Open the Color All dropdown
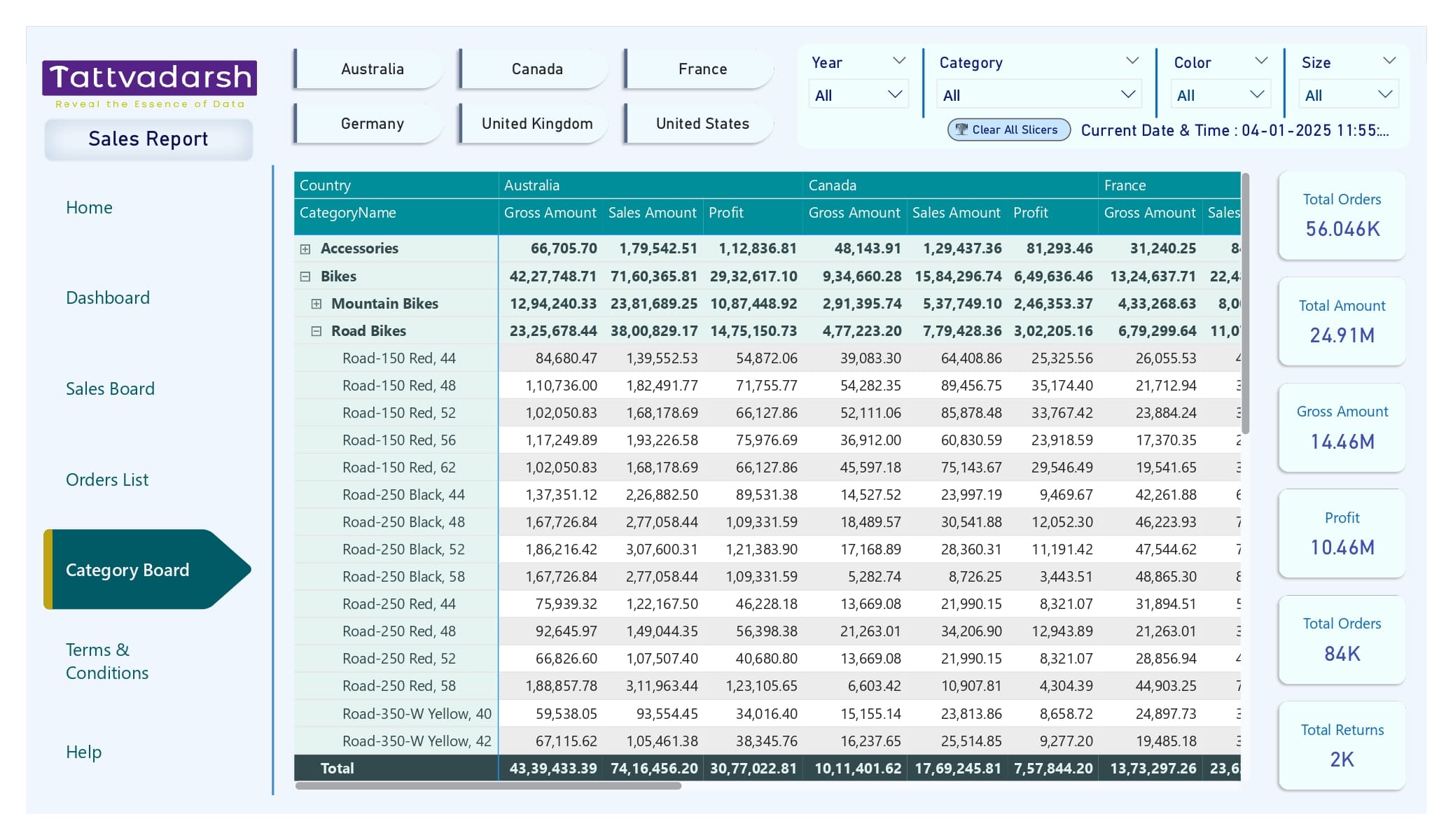 click(1220, 94)
